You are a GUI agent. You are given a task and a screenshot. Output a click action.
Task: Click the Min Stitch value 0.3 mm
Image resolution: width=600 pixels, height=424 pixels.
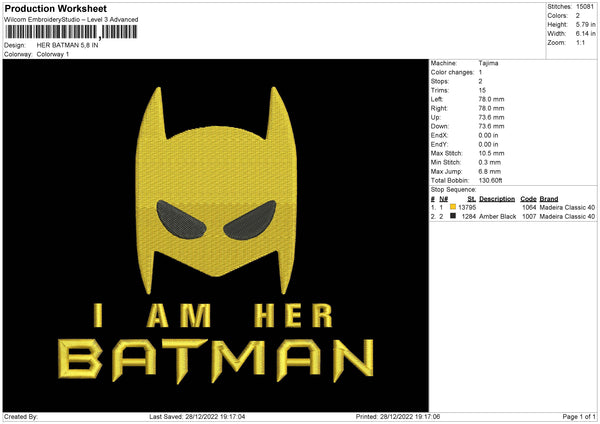coord(490,162)
